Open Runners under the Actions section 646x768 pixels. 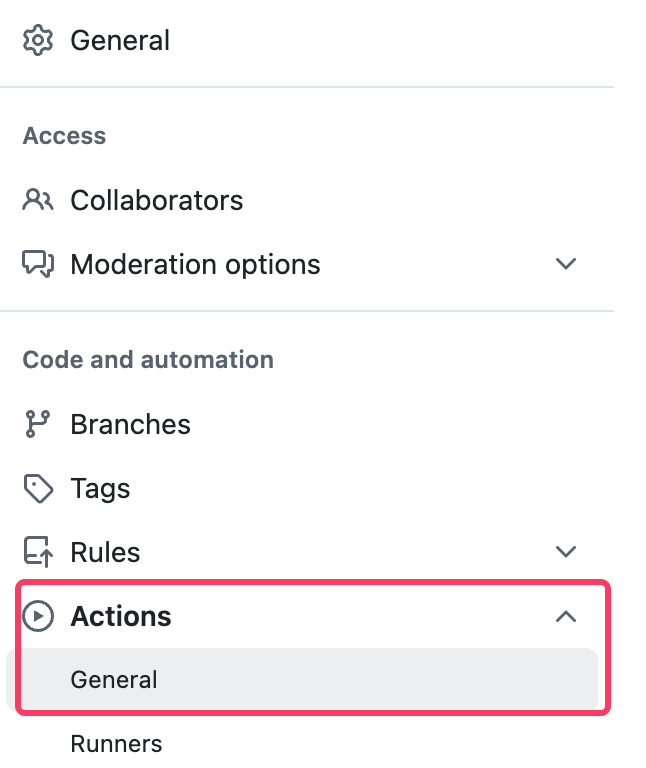click(x=116, y=744)
